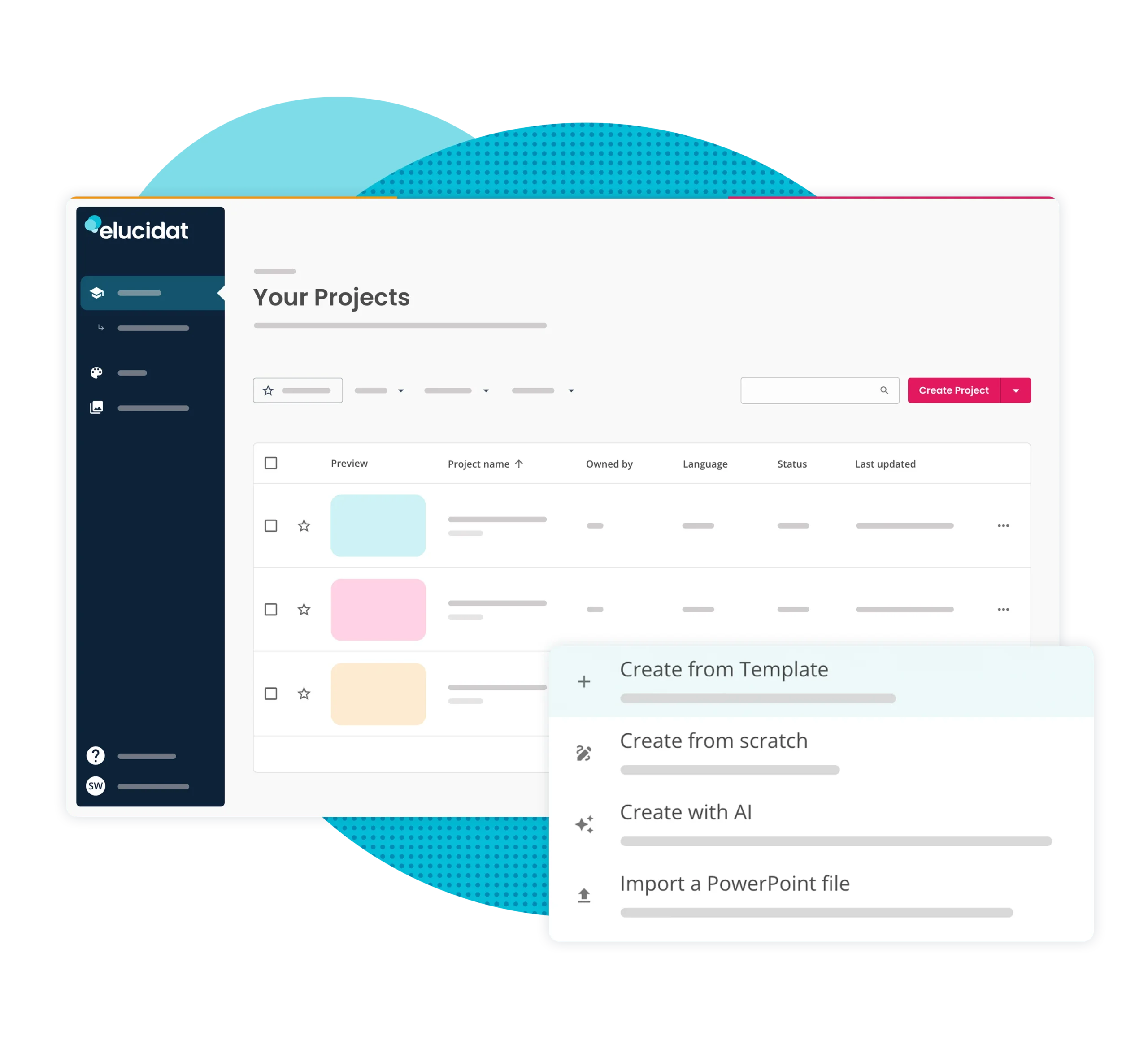The image size is (1148, 1040).
Task: Click the three-dots menu on pink project
Action: [1003, 609]
